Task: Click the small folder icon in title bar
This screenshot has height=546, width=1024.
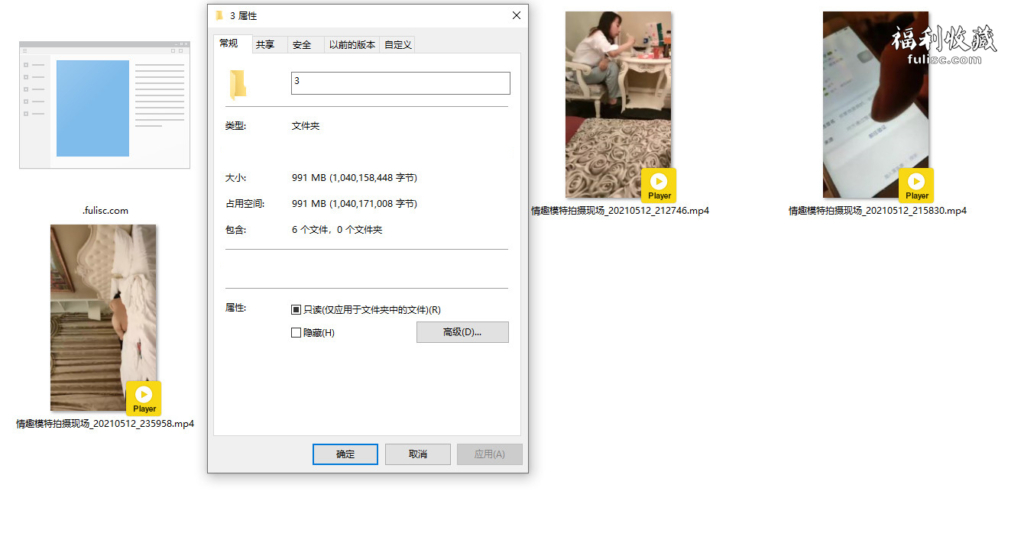Action: (219, 15)
